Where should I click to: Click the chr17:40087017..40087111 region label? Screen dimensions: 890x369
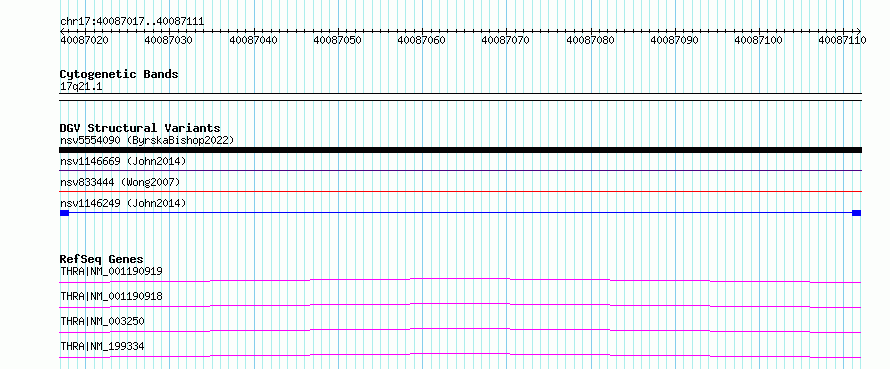point(132,22)
